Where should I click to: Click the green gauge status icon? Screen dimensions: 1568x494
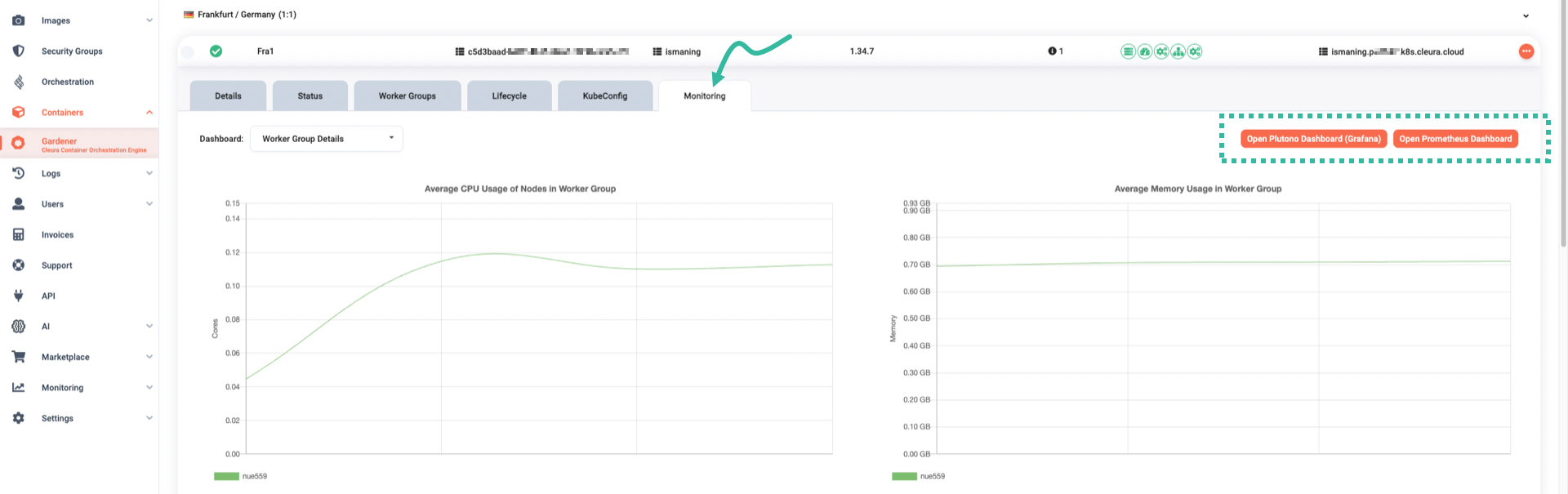click(x=1145, y=51)
